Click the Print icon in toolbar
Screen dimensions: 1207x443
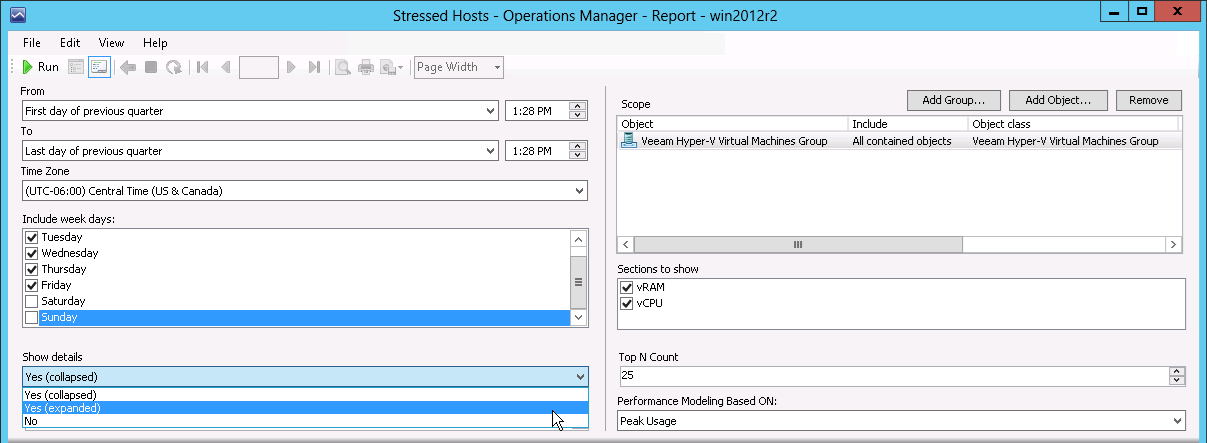[366, 67]
